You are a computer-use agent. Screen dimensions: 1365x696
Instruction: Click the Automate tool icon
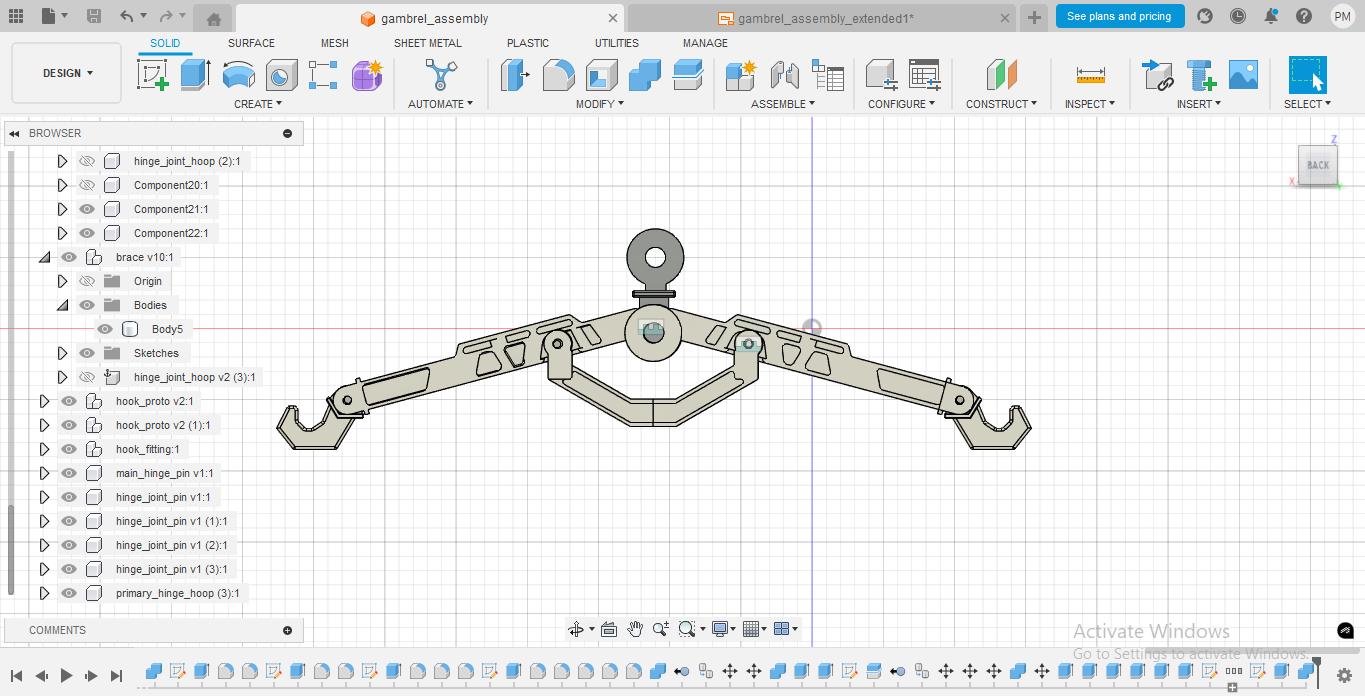click(440, 75)
